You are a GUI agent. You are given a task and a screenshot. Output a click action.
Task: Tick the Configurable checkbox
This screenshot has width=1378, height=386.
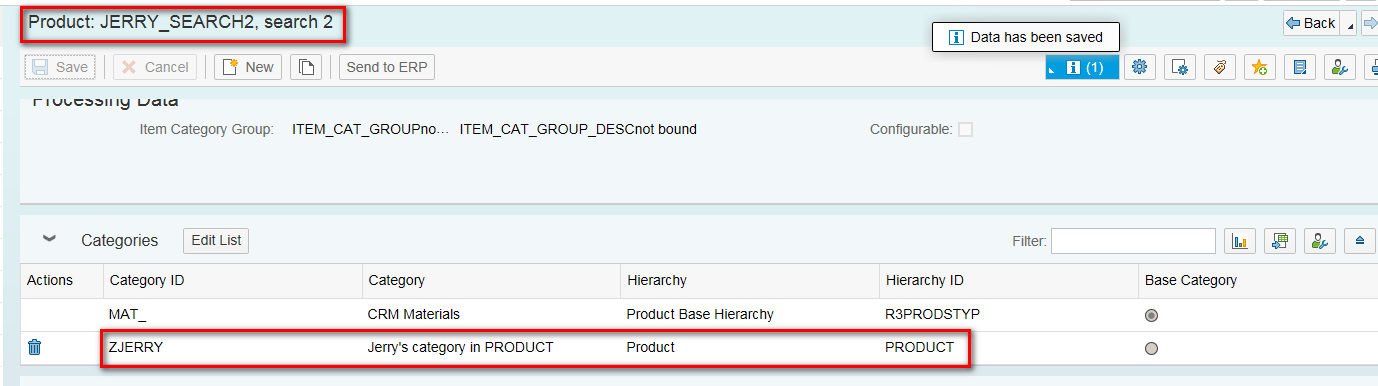pyautogui.click(x=965, y=129)
